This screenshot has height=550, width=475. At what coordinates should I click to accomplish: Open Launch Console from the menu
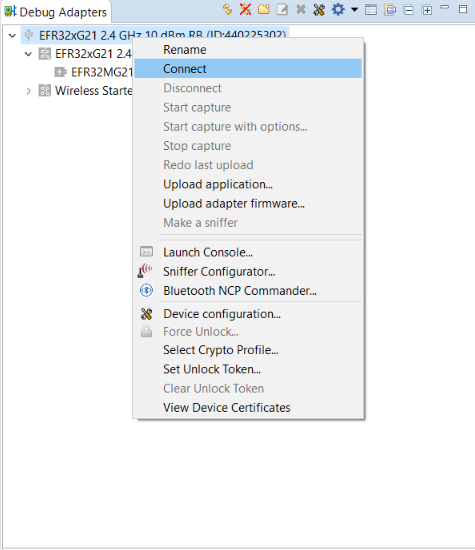[248, 252]
